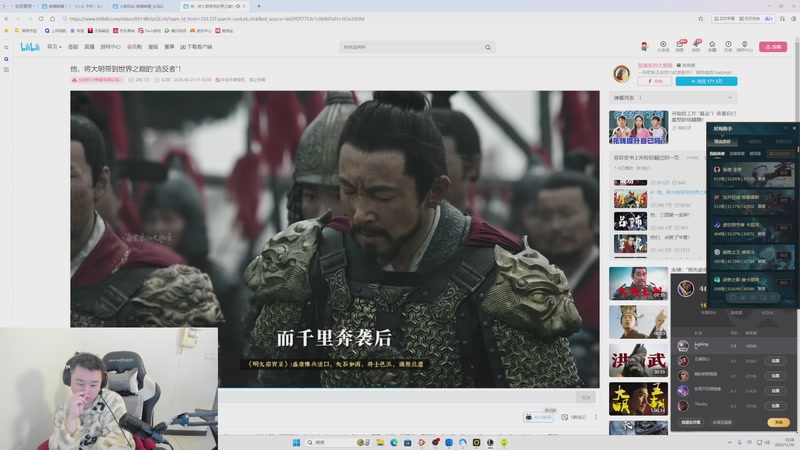
Task: Click the pink ranking tag under video title
Action: 97,80
